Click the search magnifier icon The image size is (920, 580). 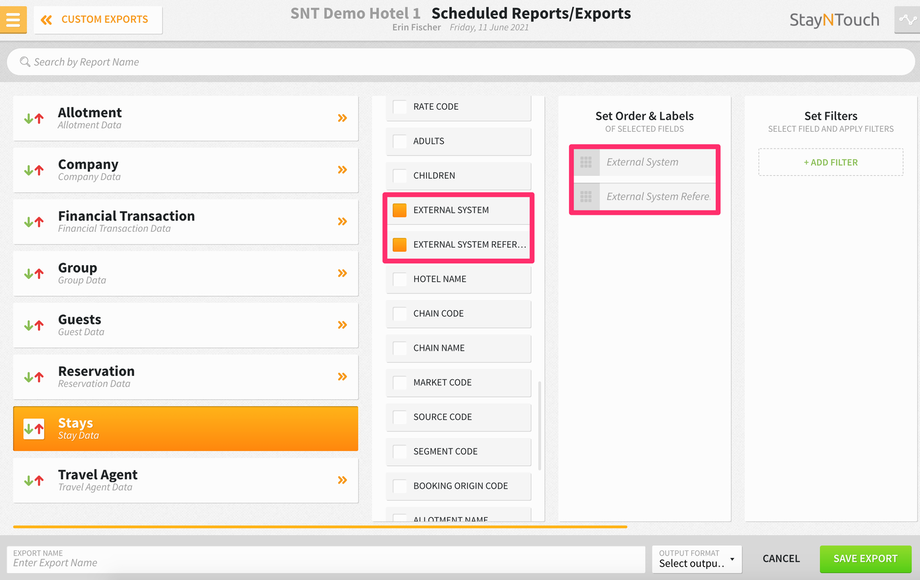25,62
